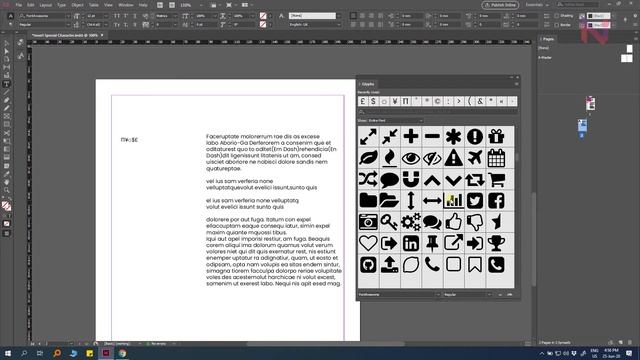Enable the Border checkbox

(556, 24)
